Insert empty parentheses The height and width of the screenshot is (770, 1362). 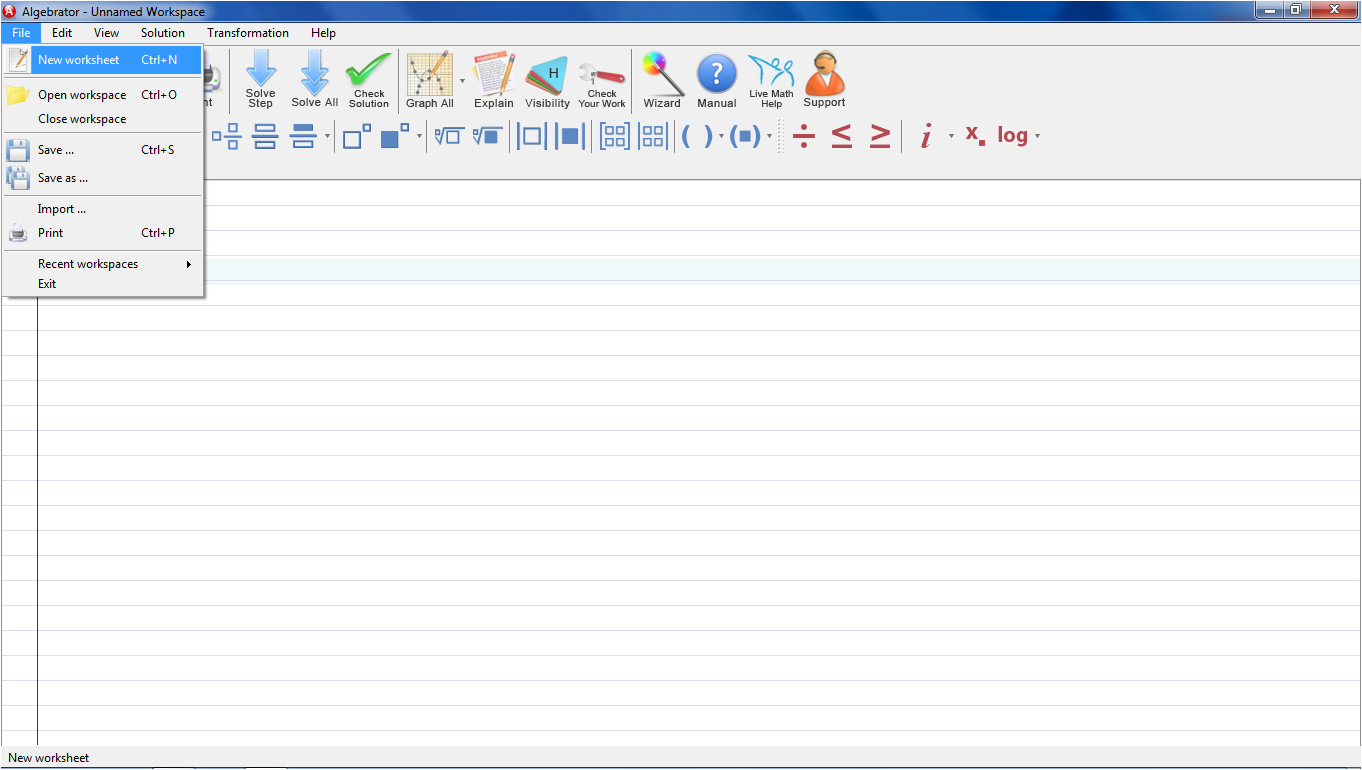pyautogui.click(x=697, y=136)
